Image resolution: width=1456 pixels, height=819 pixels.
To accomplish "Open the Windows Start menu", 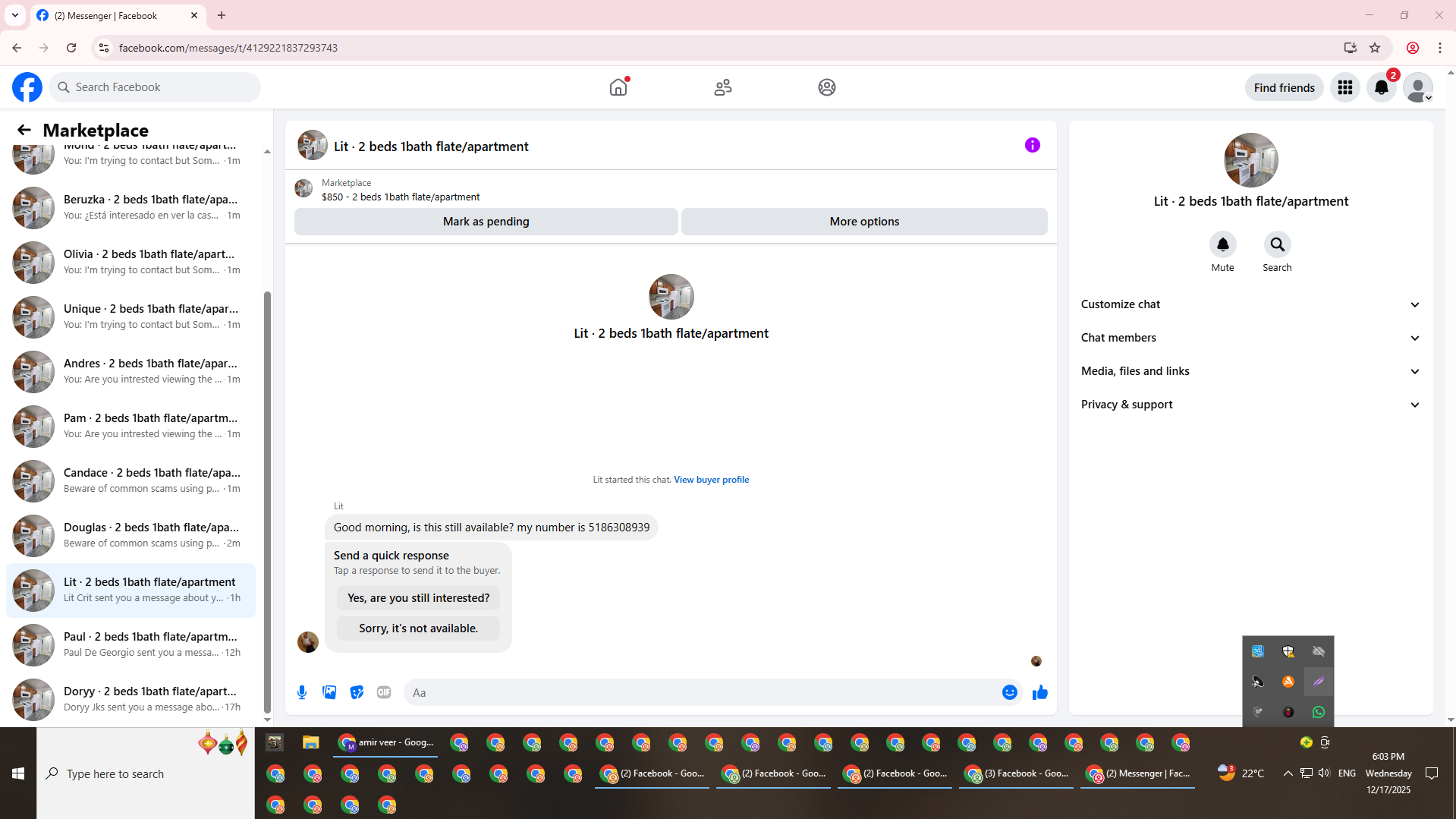I will point(18,773).
